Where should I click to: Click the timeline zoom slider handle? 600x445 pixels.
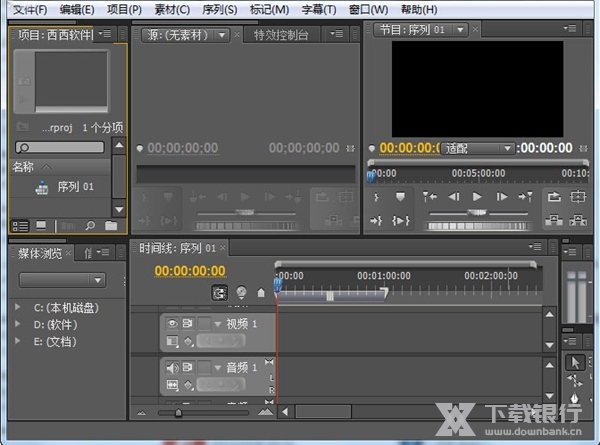(178, 411)
